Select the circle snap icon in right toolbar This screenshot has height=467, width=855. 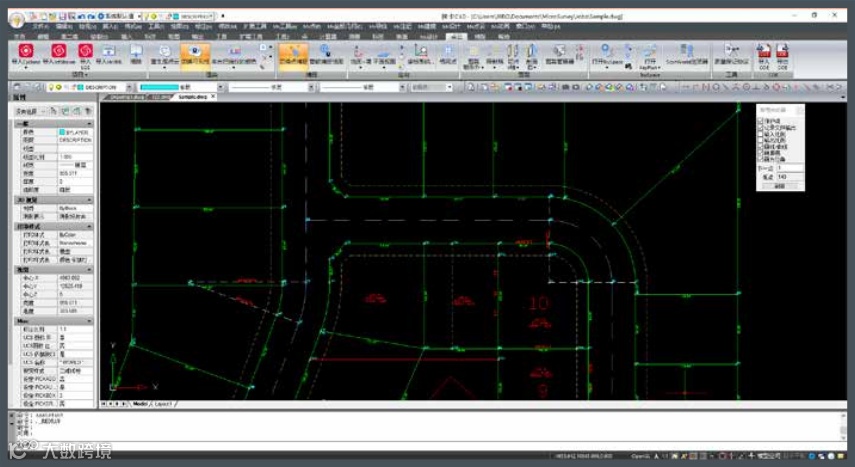pyautogui.click(x=715, y=87)
